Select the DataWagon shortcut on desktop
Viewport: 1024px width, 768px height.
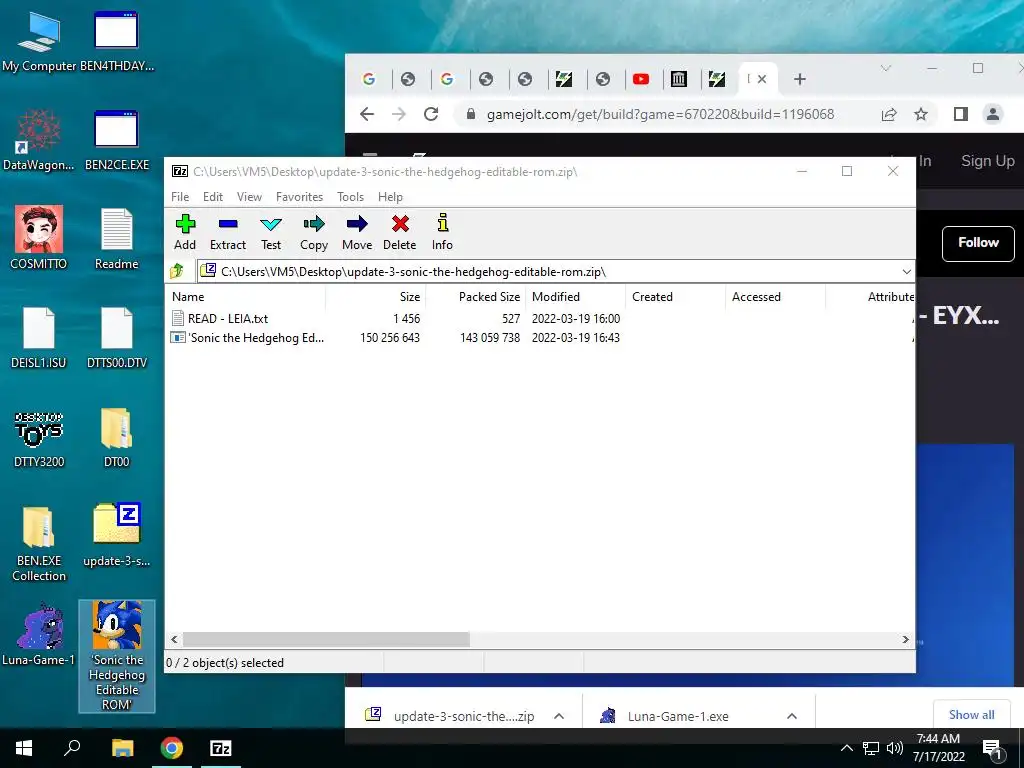tap(39, 140)
